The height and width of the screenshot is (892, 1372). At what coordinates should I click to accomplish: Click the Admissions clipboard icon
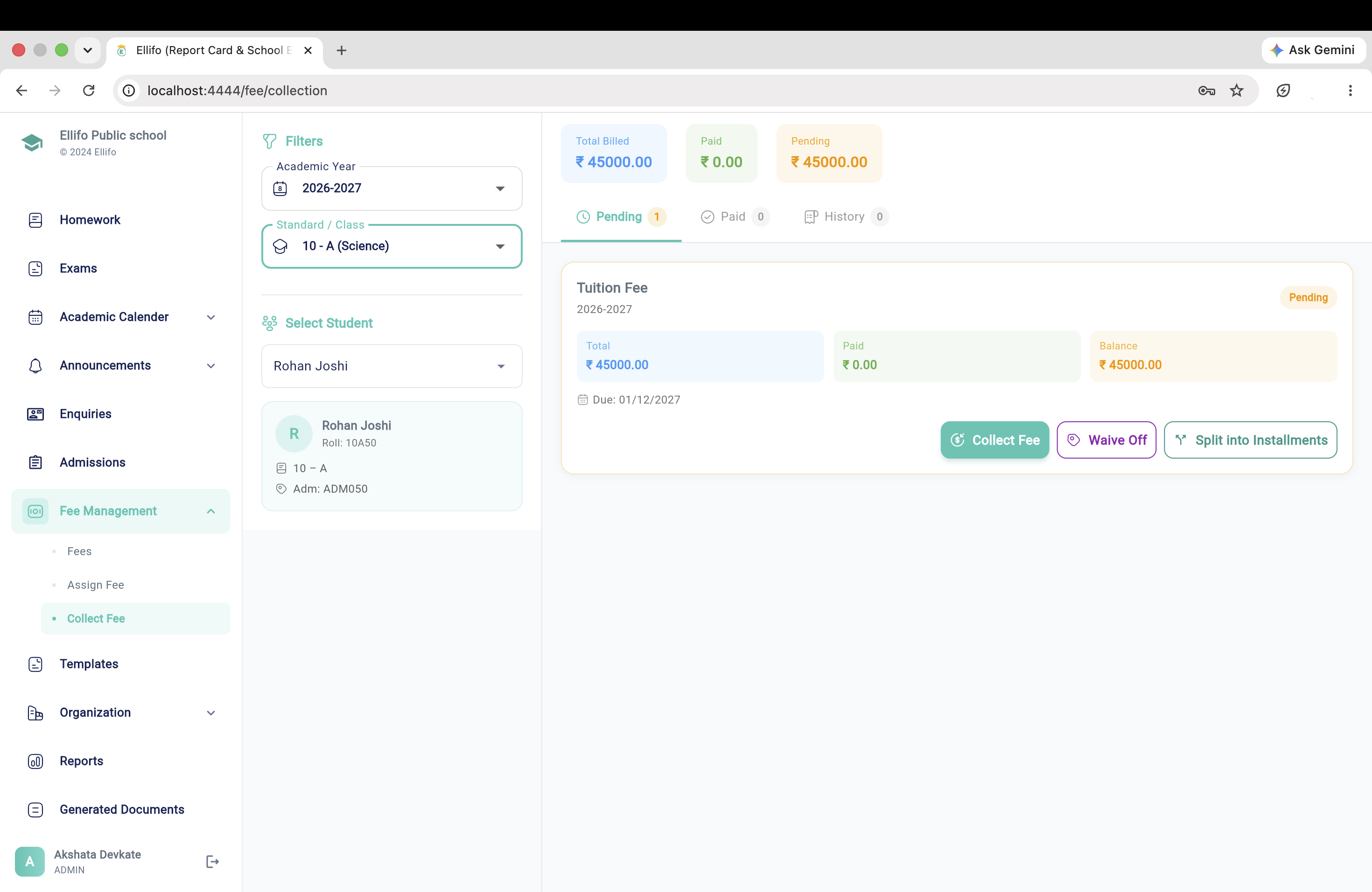(35, 462)
